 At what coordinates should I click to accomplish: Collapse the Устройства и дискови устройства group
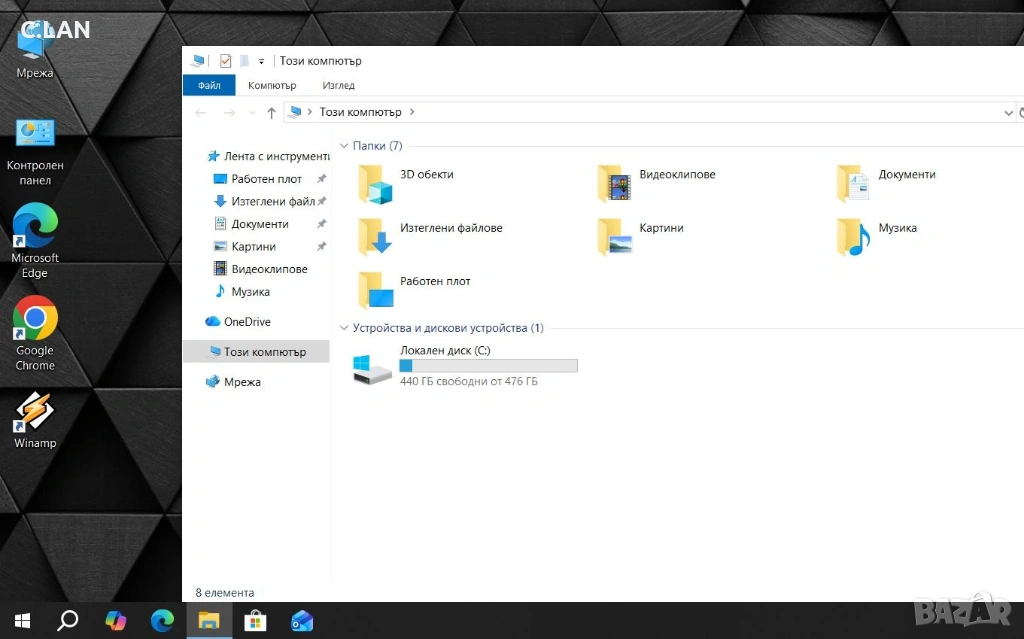pyautogui.click(x=345, y=328)
